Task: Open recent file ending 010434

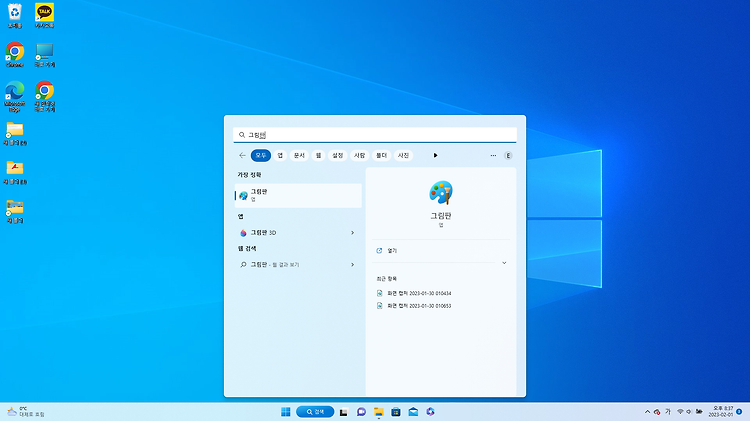Action: tap(414, 293)
